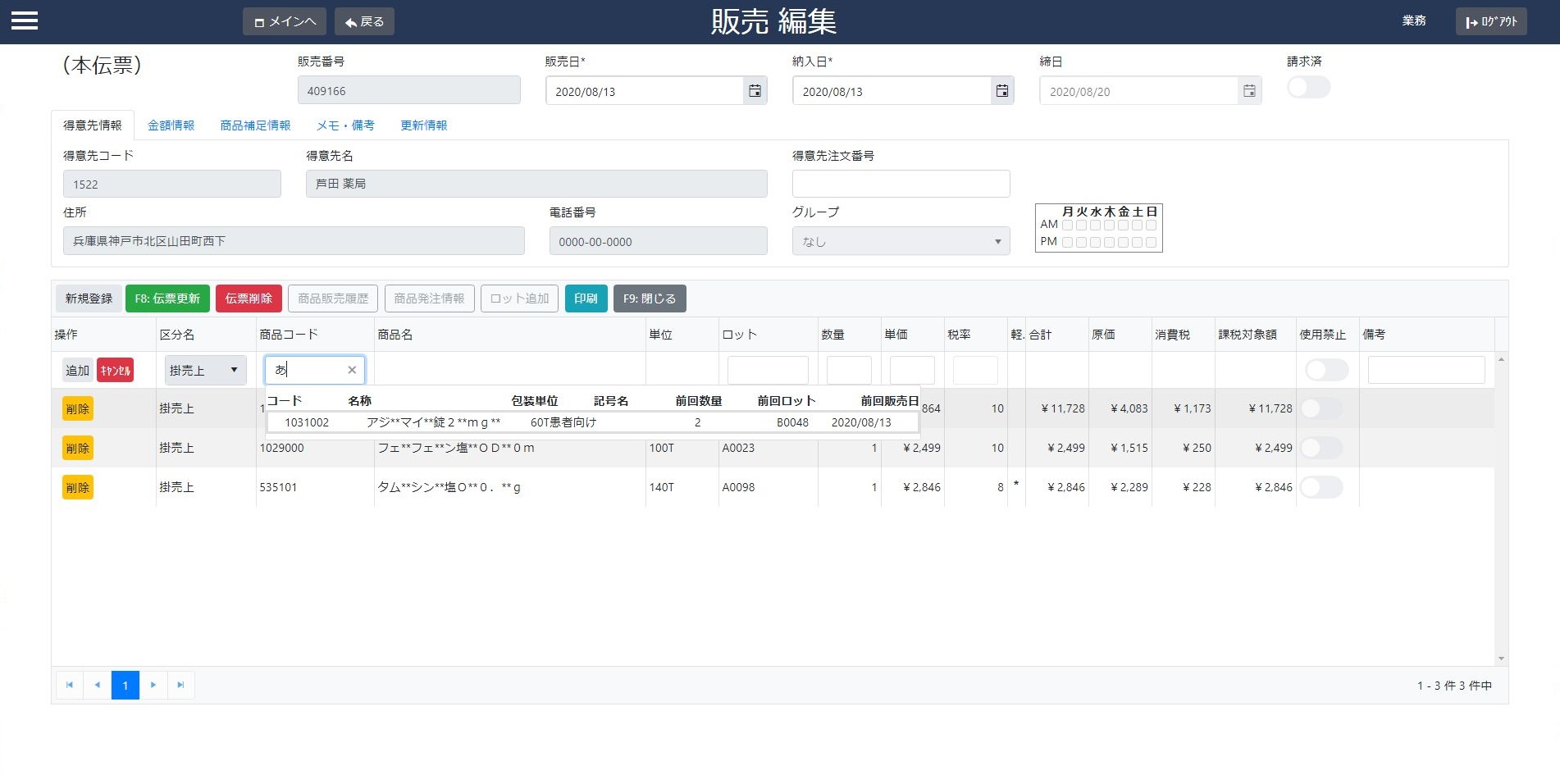
Task: Click the ロット input in entry row
Action: (x=768, y=370)
